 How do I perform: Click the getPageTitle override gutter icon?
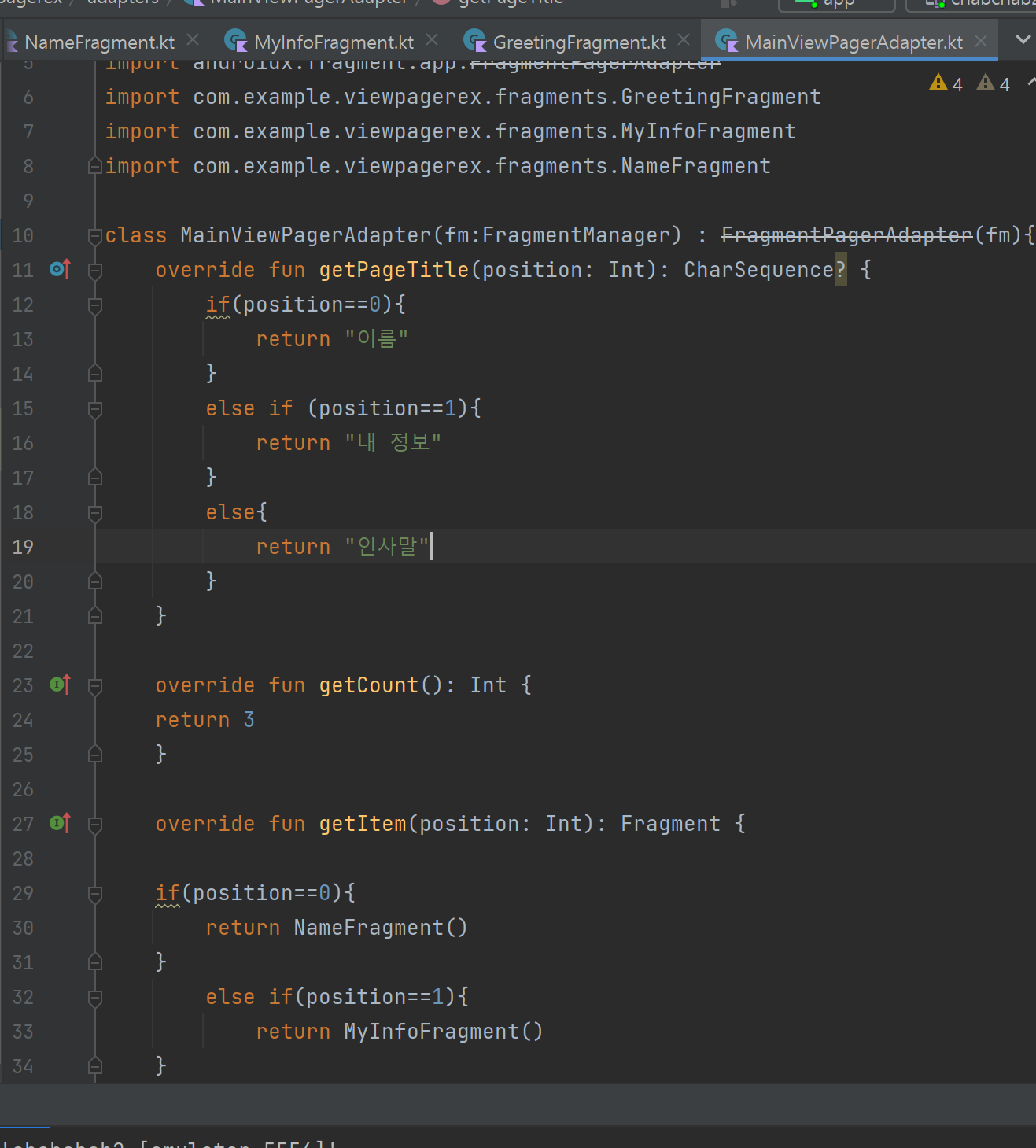[x=61, y=270]
